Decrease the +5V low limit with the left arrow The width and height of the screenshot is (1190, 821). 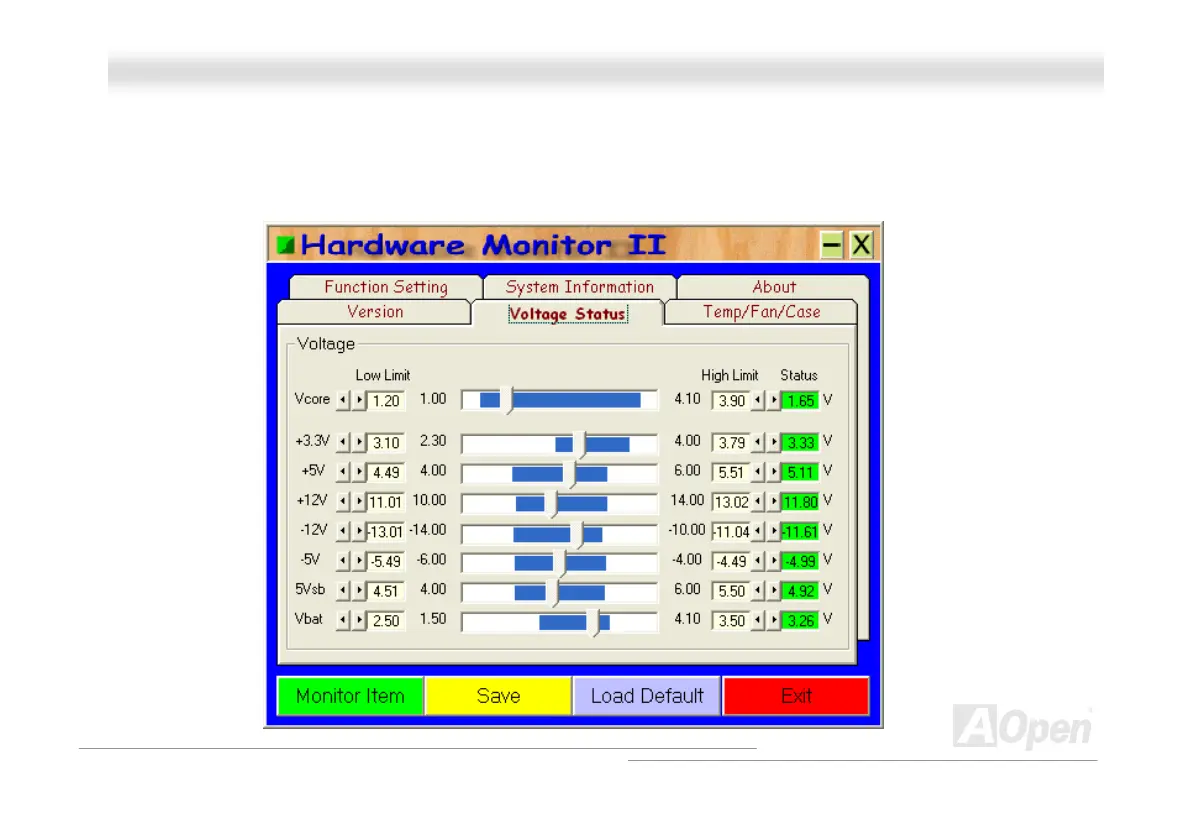point(343,472)
